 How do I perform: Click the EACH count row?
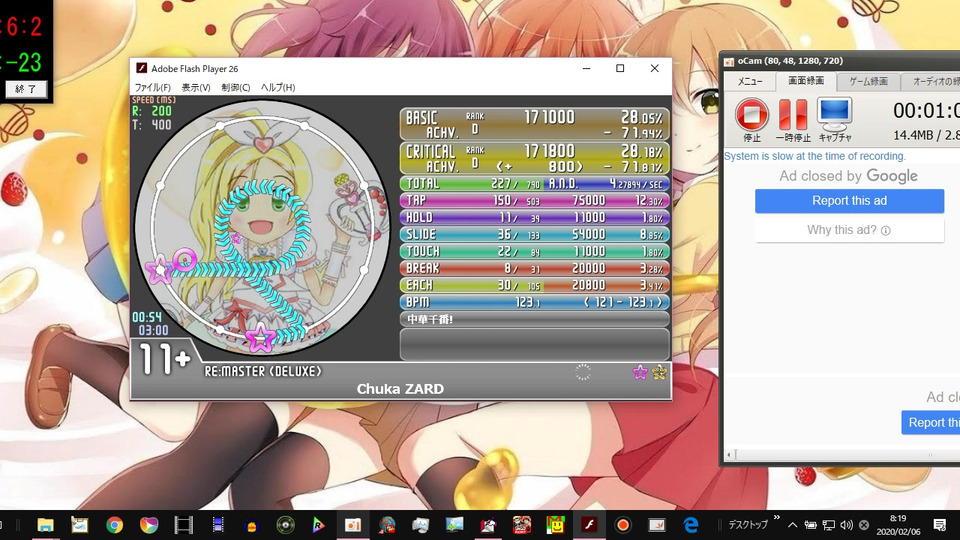534,285
